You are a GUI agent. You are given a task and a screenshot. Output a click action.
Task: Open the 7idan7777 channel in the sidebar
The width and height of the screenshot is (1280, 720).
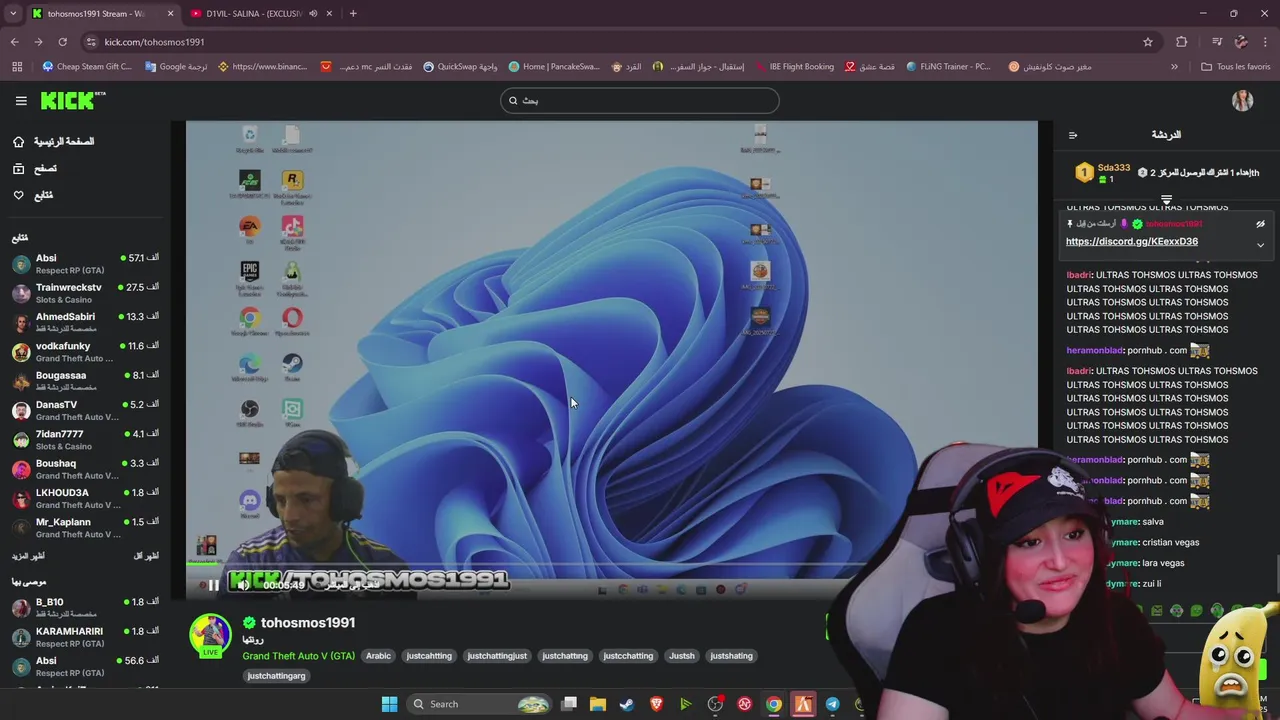[x=85, y=440]
